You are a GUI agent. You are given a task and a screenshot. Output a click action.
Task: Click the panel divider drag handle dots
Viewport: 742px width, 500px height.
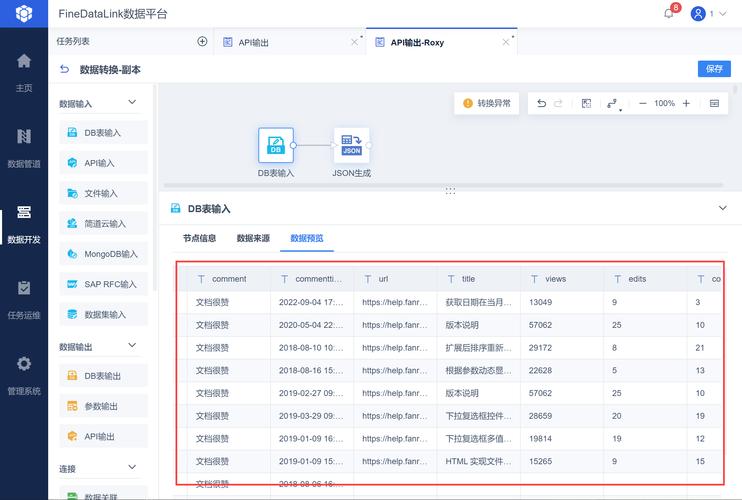click(x=450, y=191)
